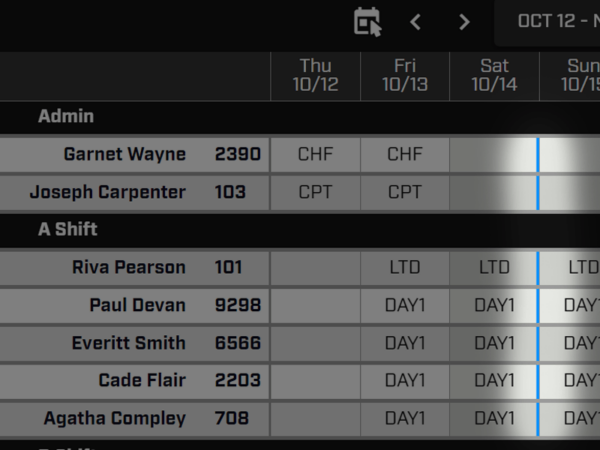600x450 pixels.
Task: Click empty Saturday cell for Garnet Wayne
Action: (494, 154)
